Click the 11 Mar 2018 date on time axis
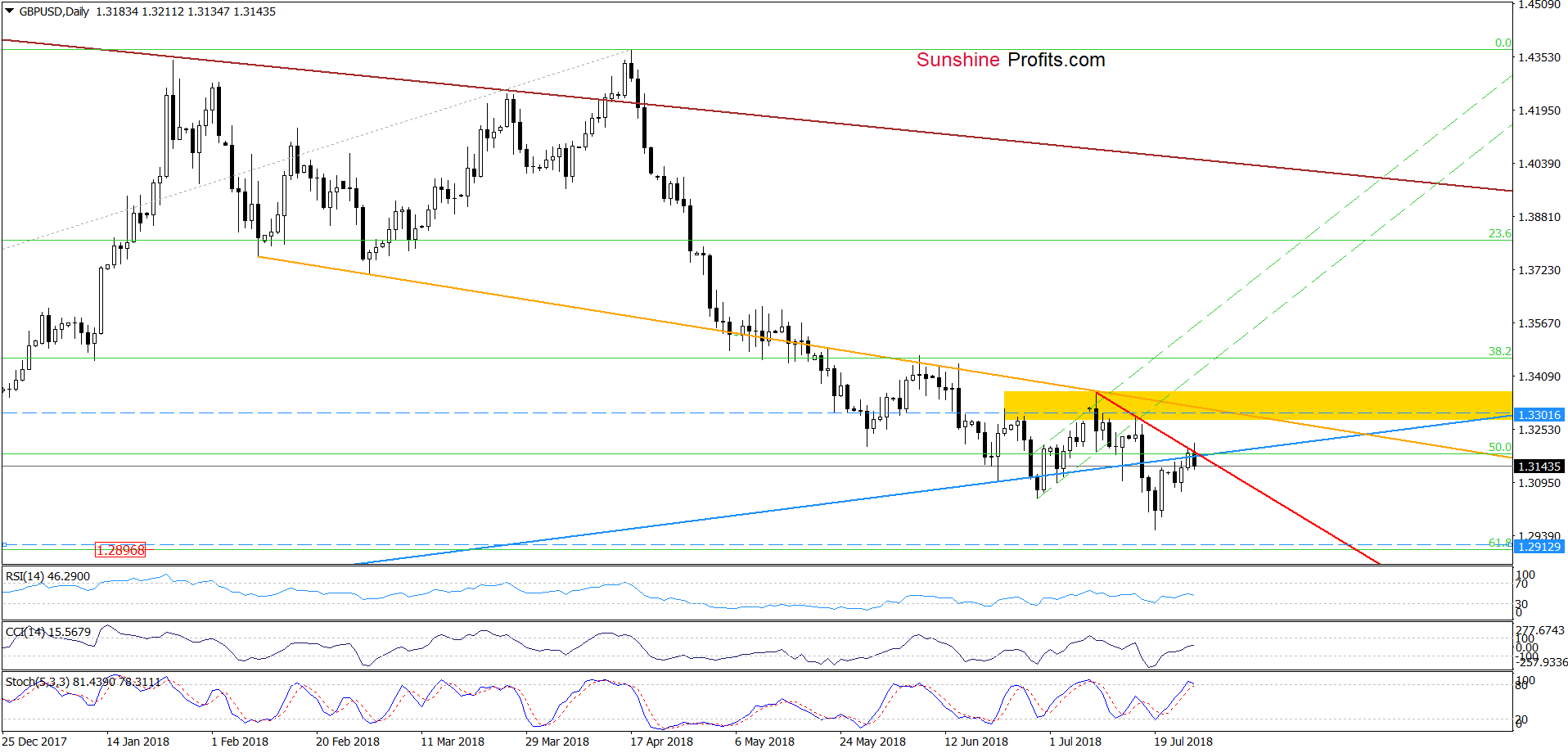The width and height of the screenshot is (1568, 753). 453,742
